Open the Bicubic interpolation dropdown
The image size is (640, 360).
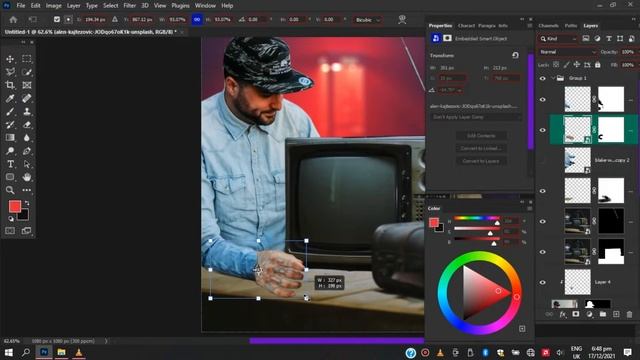[x=367, y=20]
